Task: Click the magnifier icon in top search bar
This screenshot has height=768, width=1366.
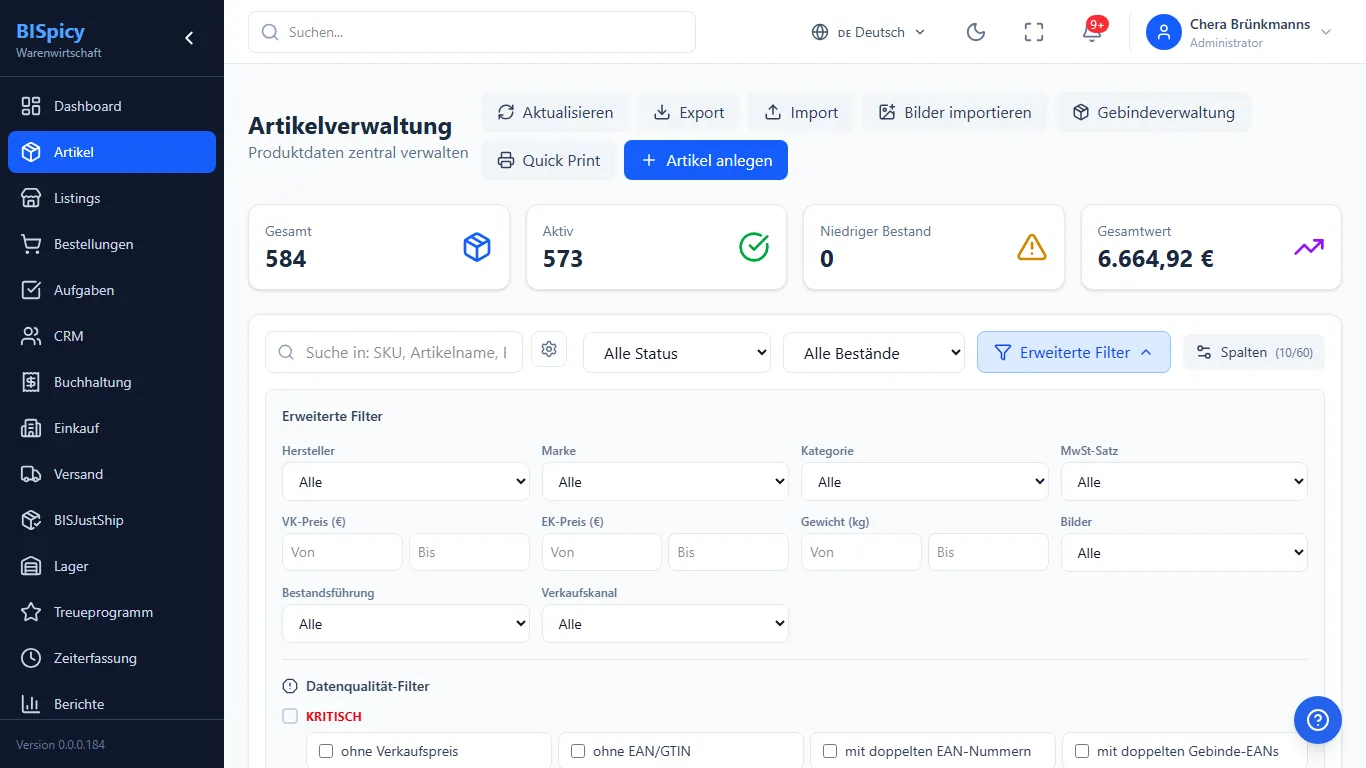Action: click(269, 32)
